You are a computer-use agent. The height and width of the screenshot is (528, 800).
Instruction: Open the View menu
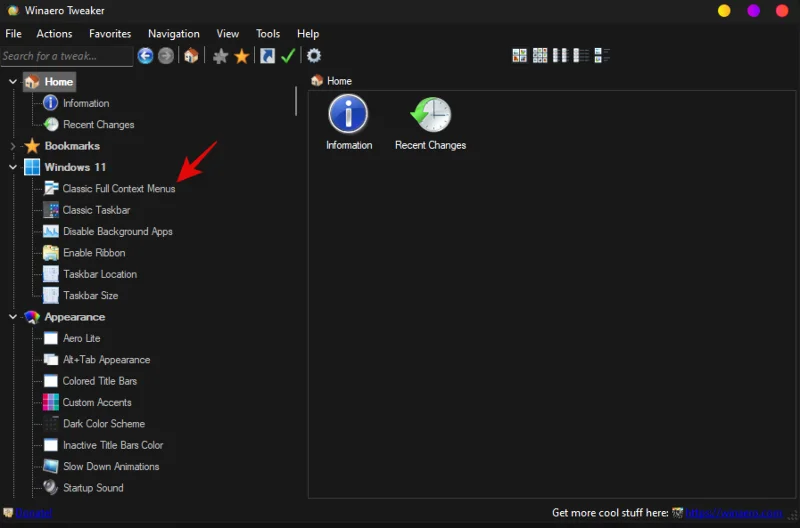(x=228, y=34)
